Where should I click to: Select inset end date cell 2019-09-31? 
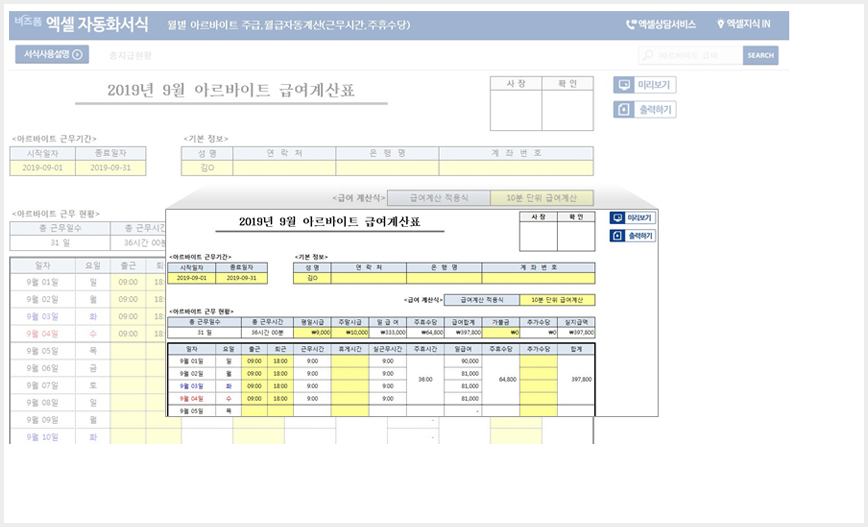[241, 278]
